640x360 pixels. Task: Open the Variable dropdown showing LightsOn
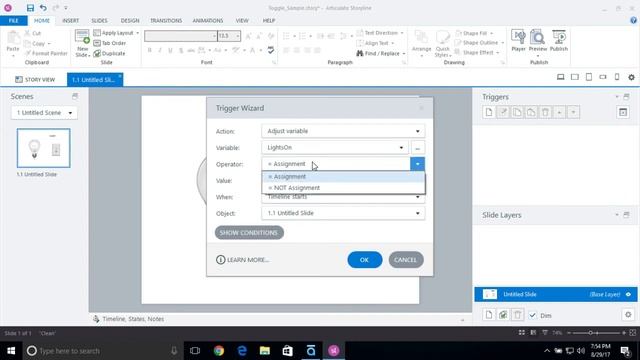pyautogui.click(x=335, y=147)
